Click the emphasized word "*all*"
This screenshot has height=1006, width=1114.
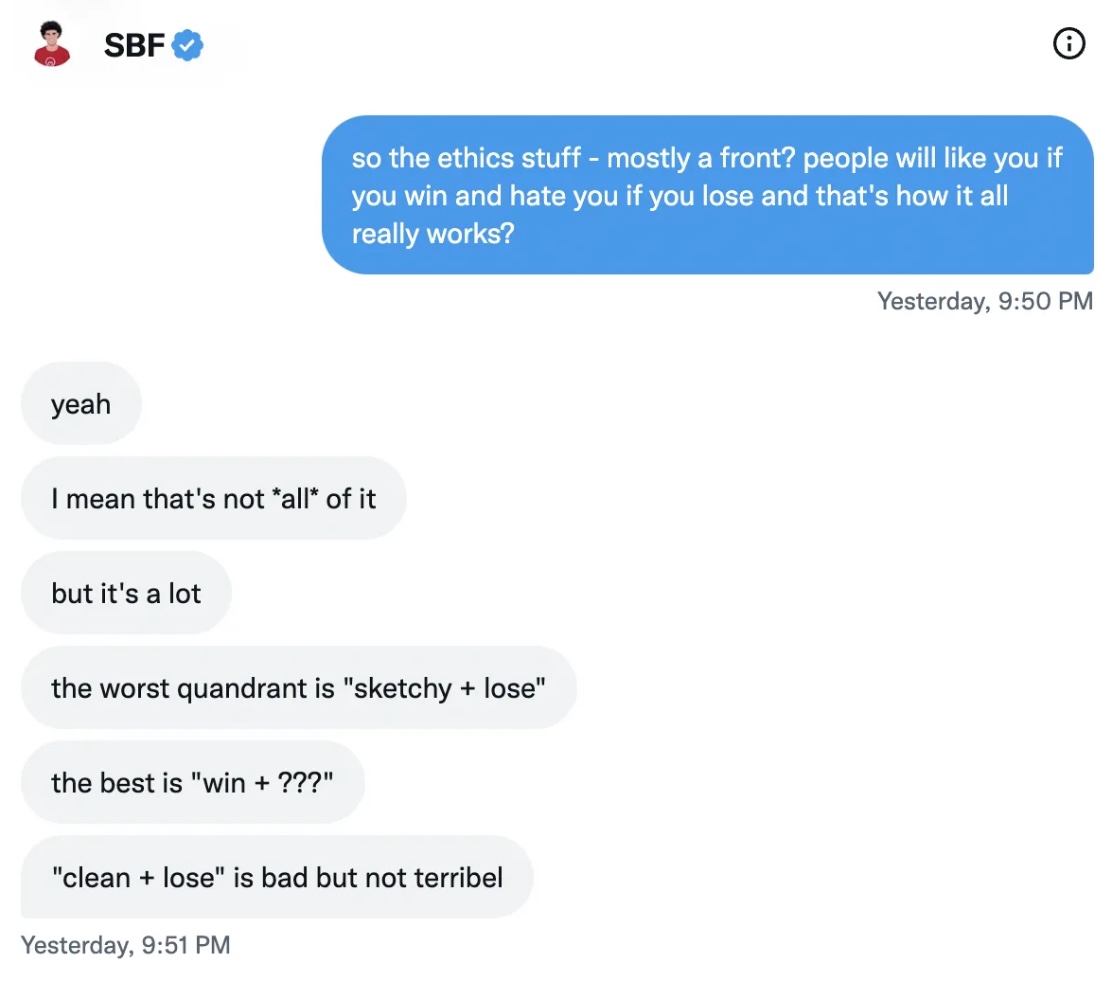pyautogui.click(x=295, y=499)
